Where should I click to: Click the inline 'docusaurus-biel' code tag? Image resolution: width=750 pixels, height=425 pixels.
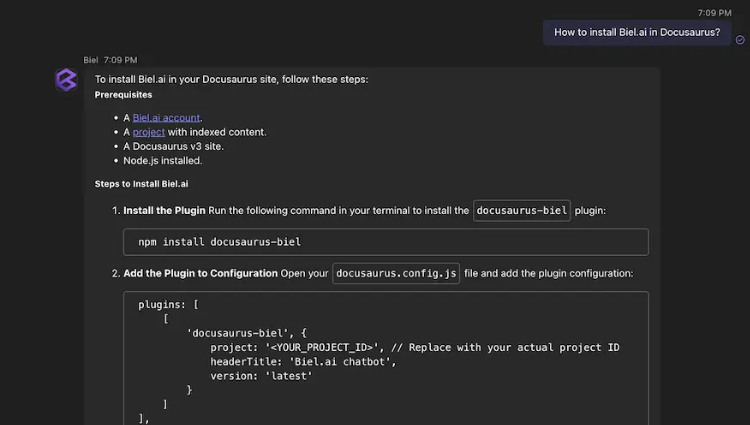tap(521, 211)
